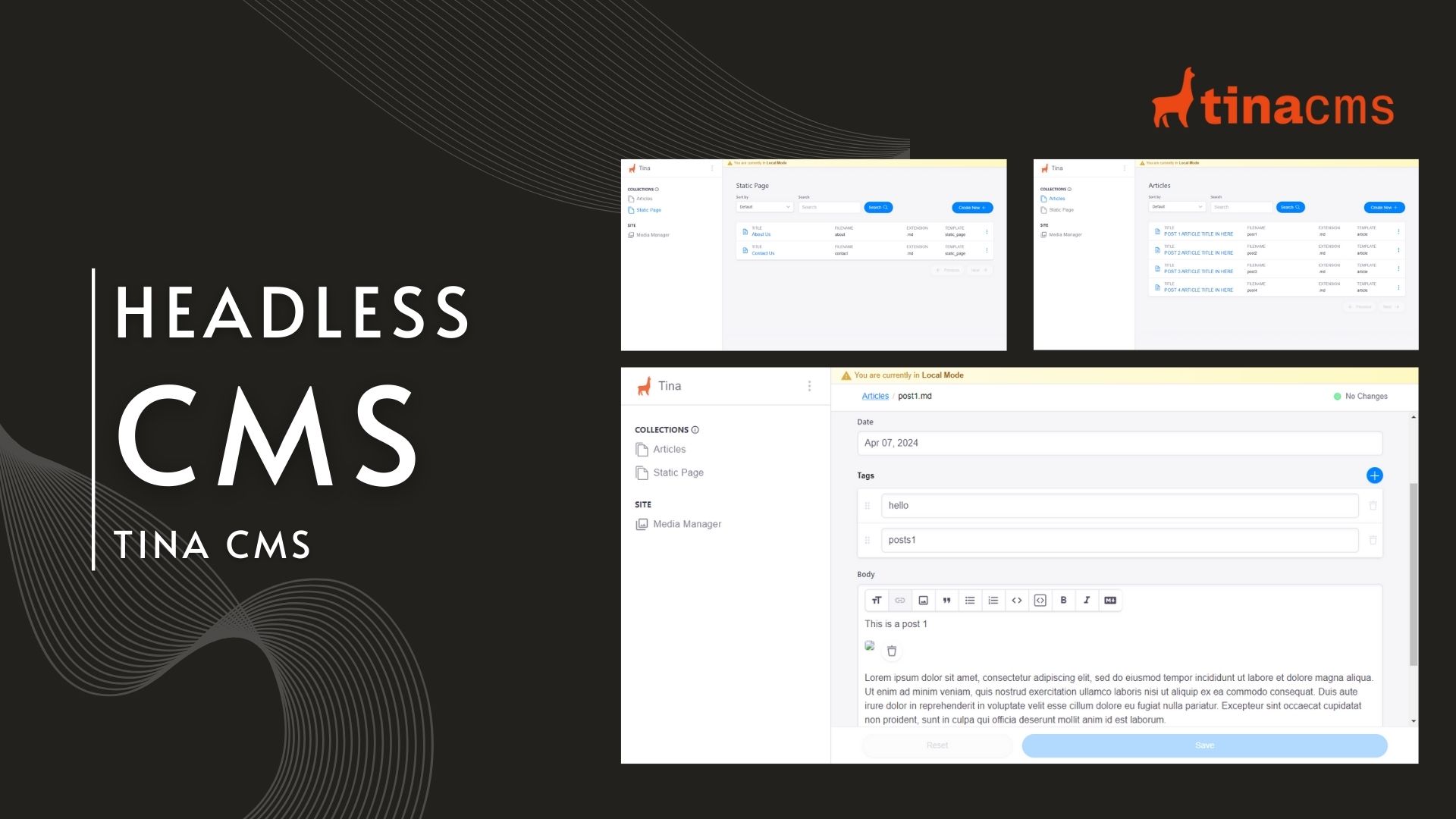Click the blockquote icon in Body toolbar
The width and height of the screenshot is (1456, 819).
(x=946, y=600)
